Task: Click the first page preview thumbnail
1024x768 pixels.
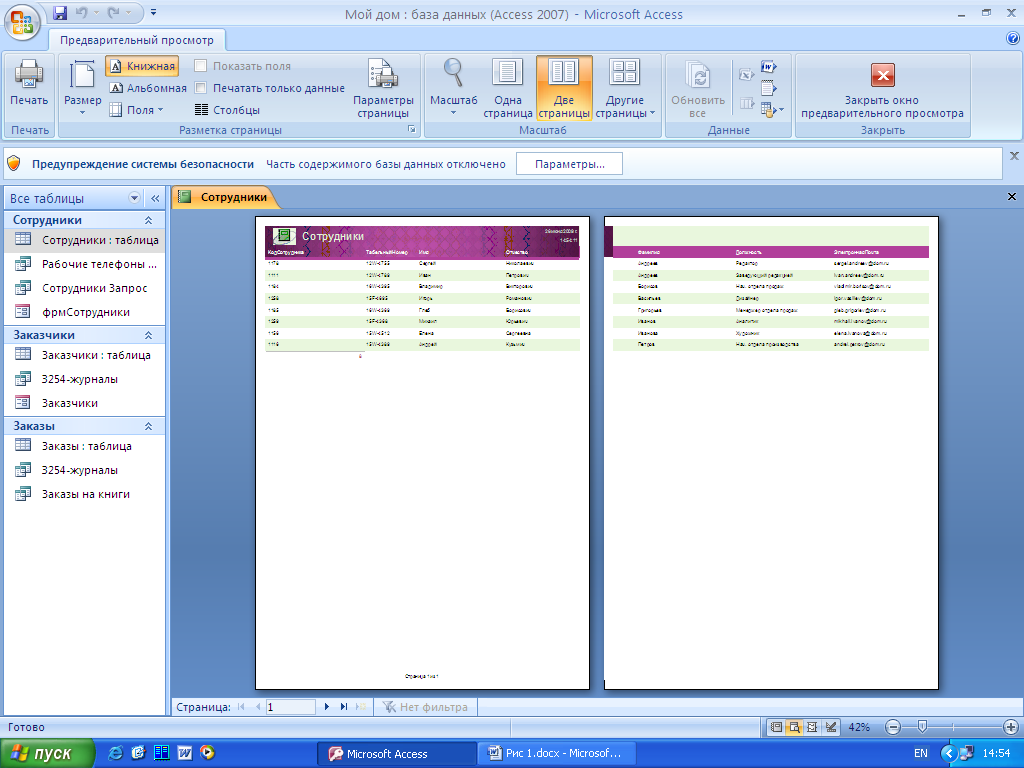Action: 423,453
